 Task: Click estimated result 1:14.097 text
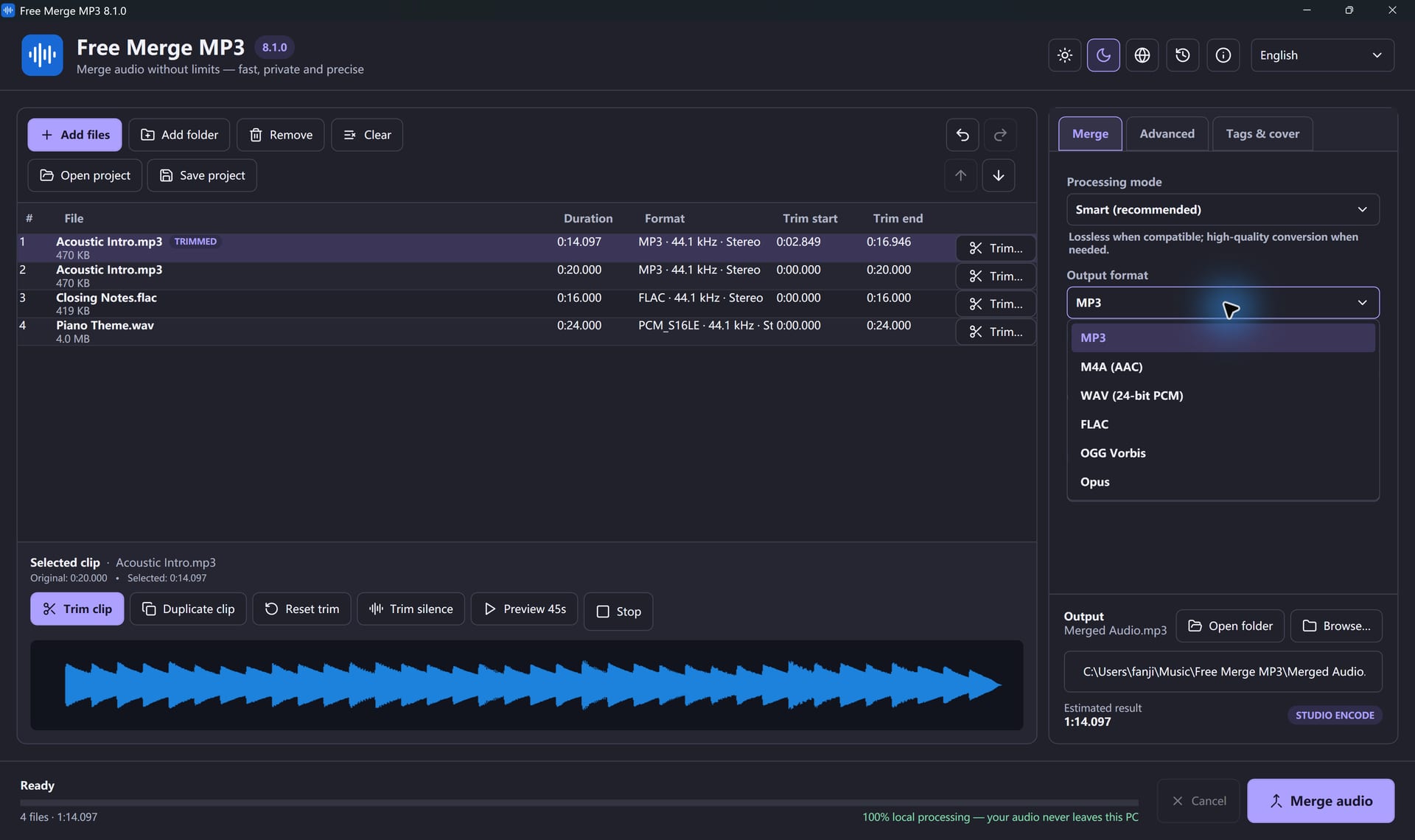click(x=1087, y=722)
